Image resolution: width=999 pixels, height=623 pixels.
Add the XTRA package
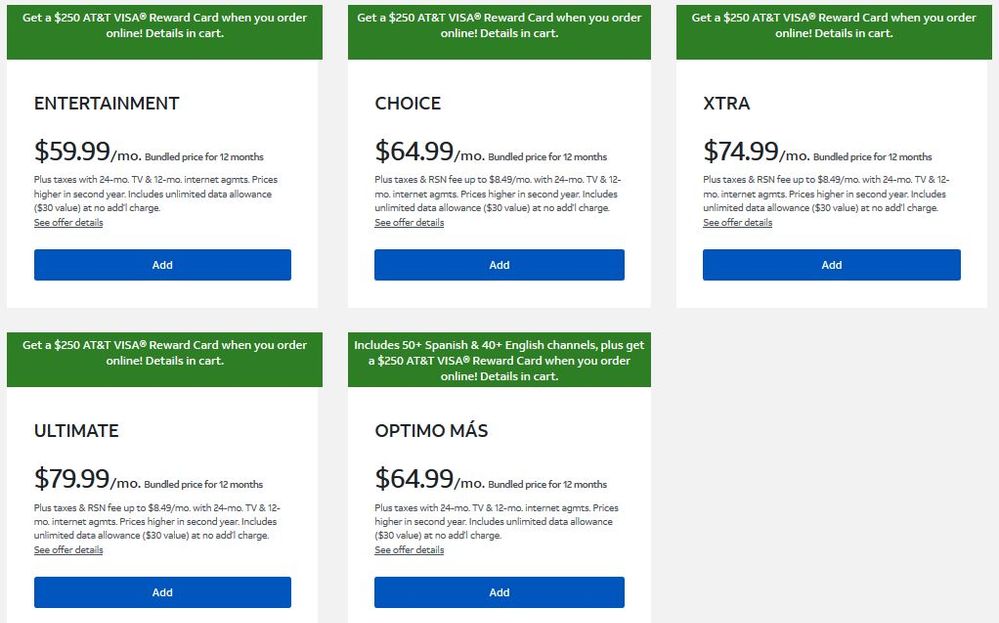pos(831,265)
